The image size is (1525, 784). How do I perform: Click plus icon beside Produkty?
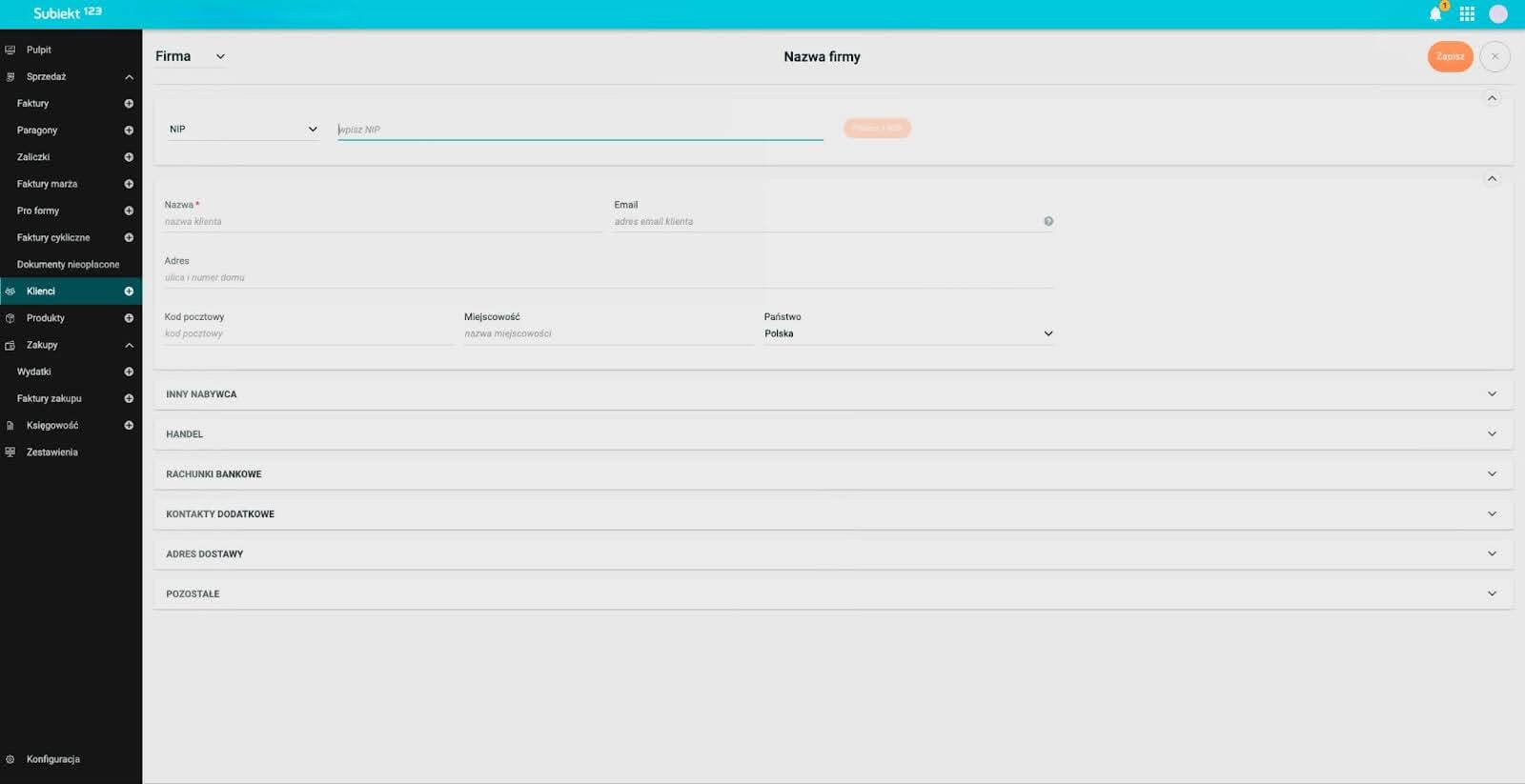(129, 318)
